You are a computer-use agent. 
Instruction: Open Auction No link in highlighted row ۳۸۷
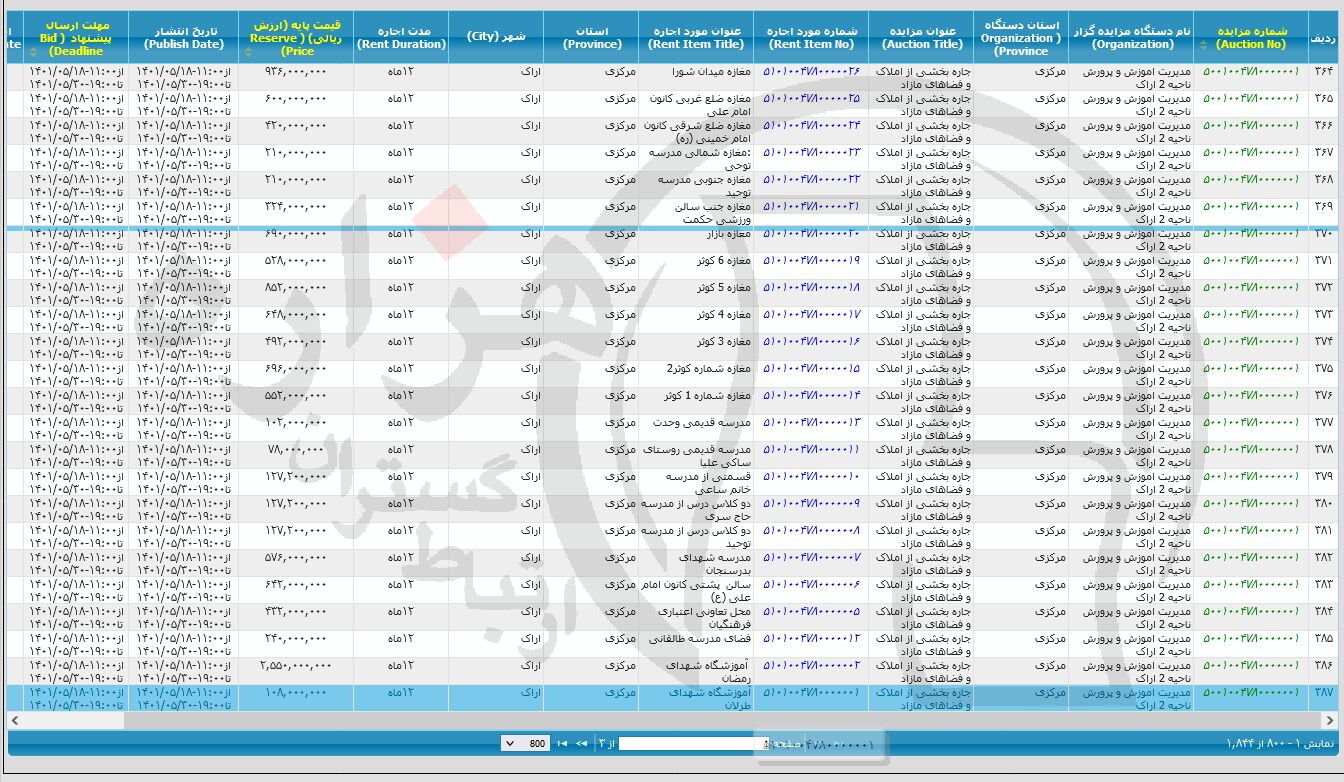coord(1251,692)
